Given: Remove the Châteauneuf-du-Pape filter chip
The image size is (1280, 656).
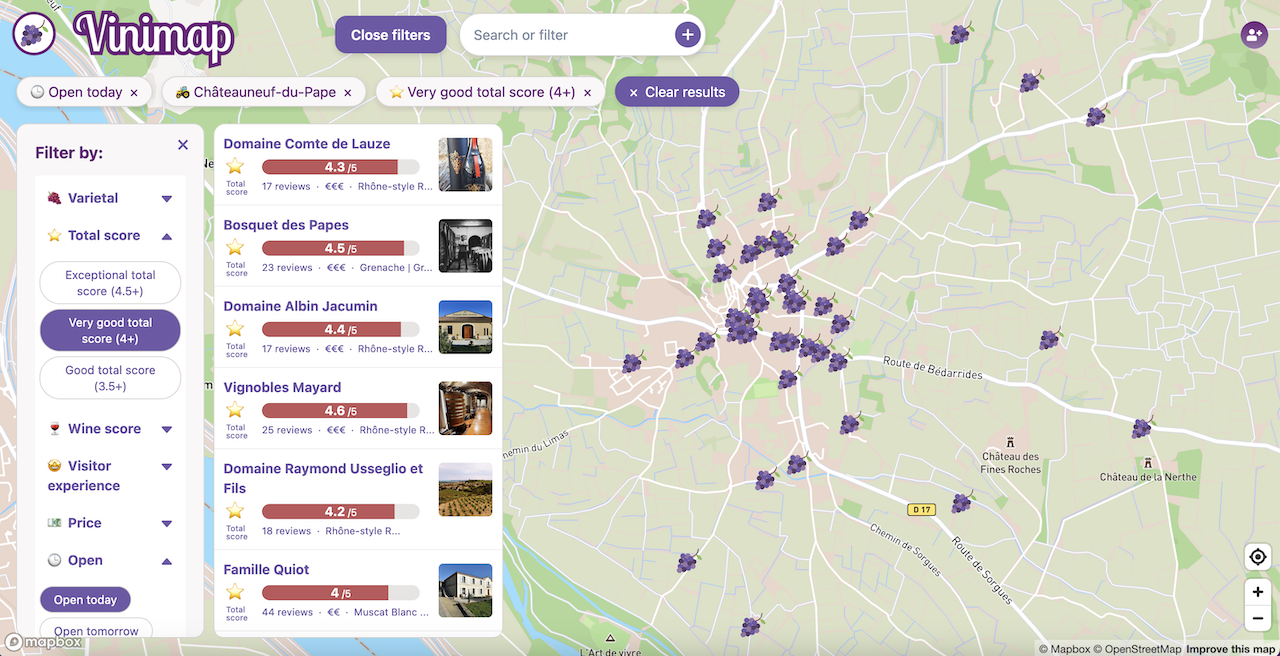Looking at the screenshot, I should (x=348, y=93).
